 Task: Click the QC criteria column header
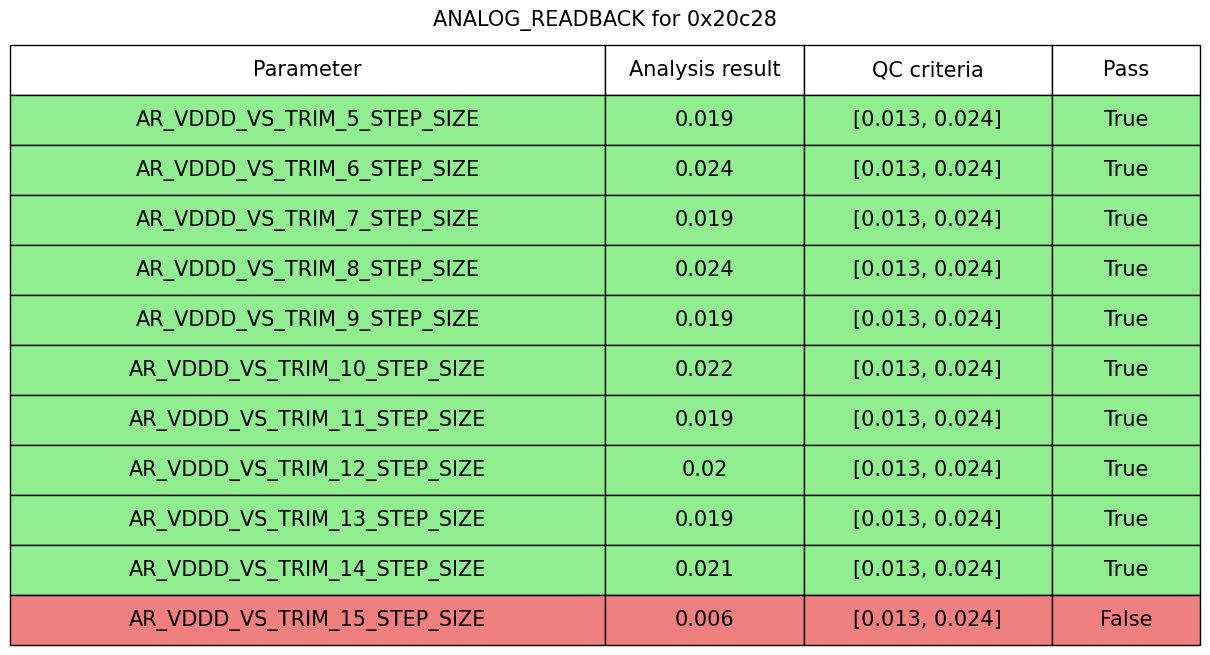point(927,70)
